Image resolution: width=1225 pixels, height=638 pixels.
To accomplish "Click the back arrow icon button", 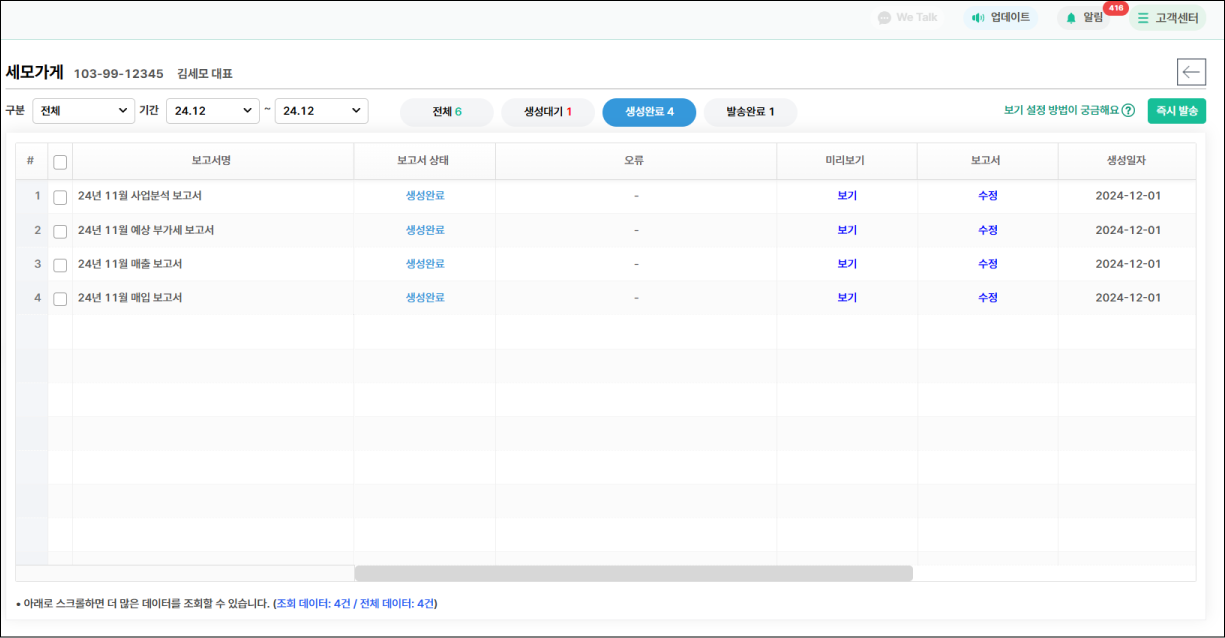I will pos(1191,72).
